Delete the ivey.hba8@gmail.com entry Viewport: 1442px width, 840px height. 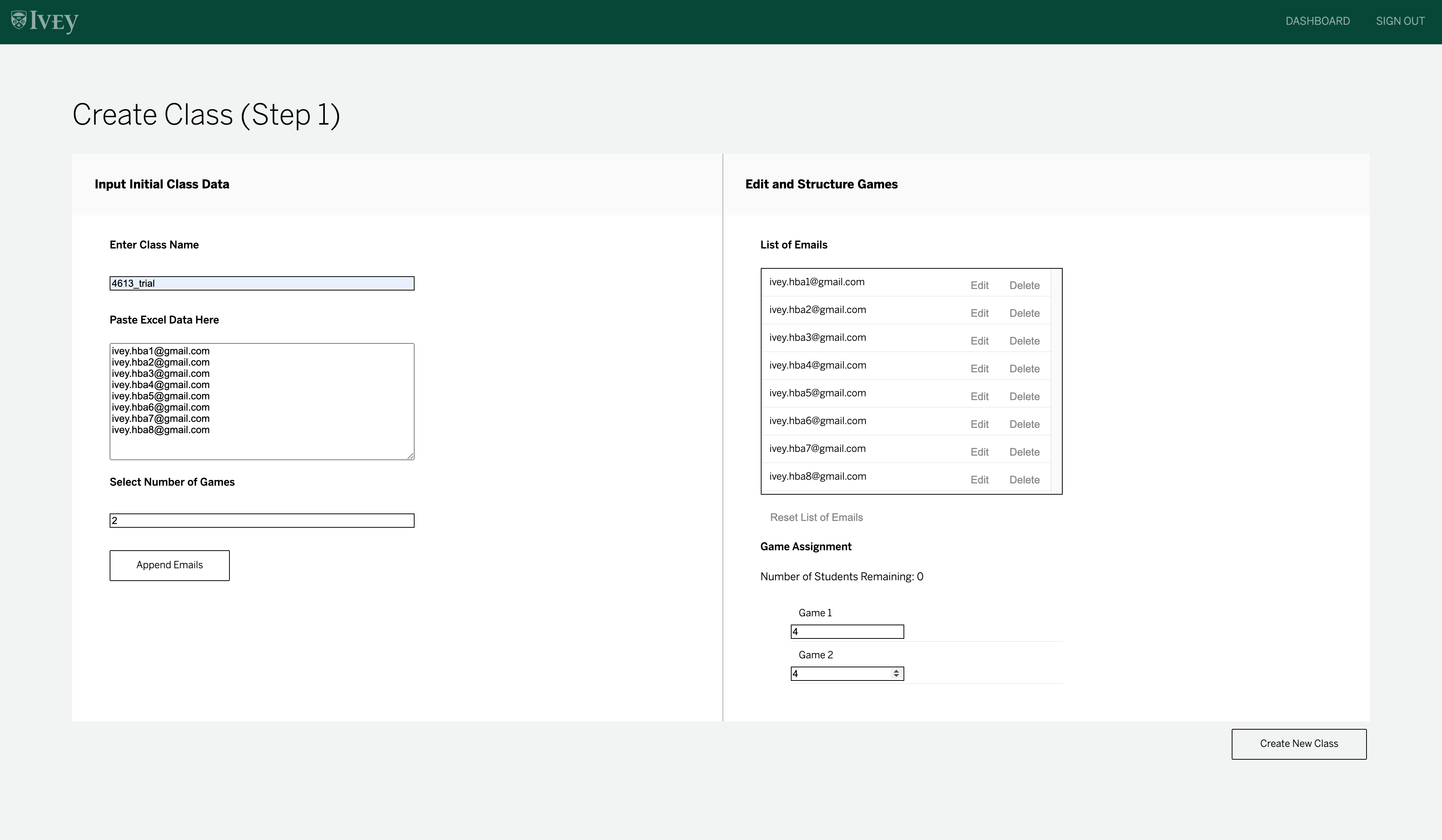click(x=1024, y=480)
